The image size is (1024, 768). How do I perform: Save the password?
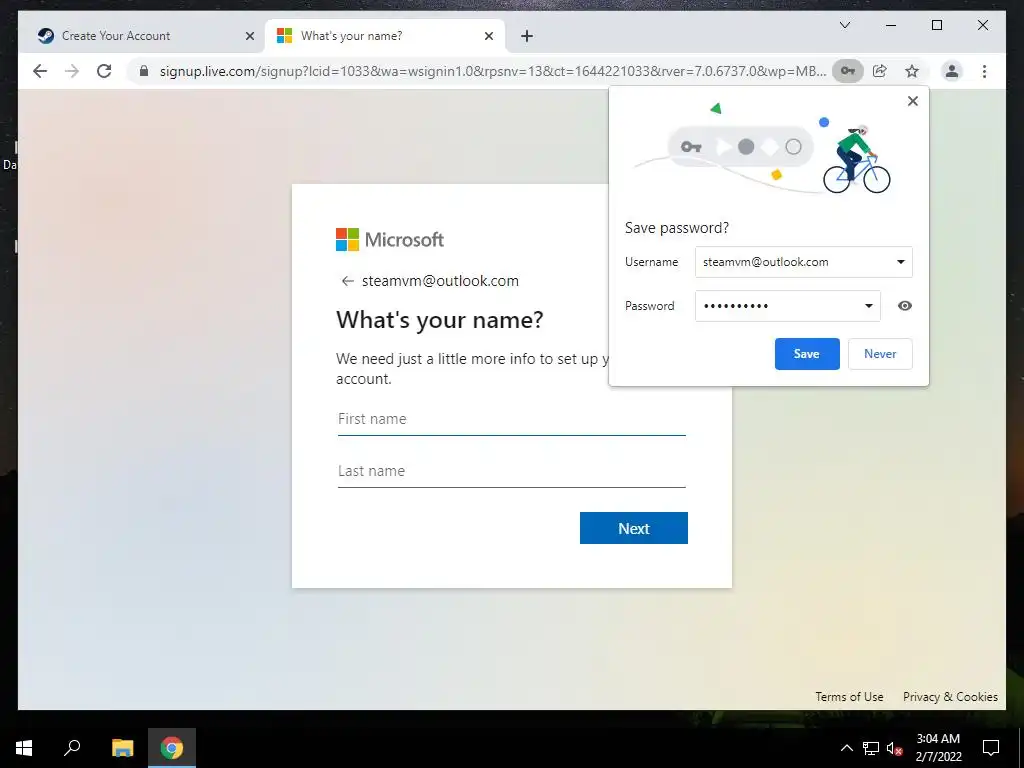(x=807, y=354)
